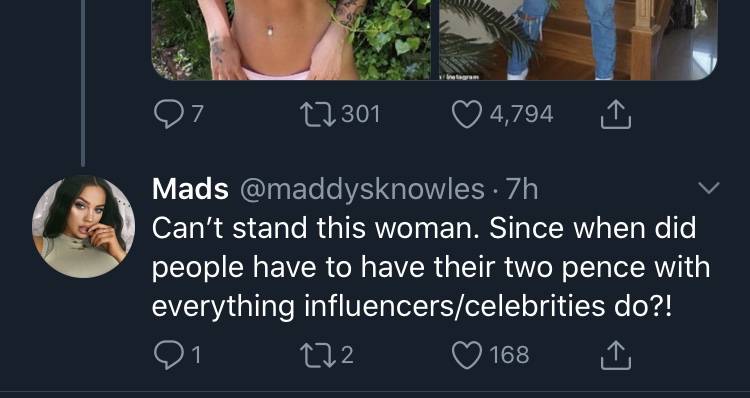Tap the 4,794 like count

pos(521,115)
